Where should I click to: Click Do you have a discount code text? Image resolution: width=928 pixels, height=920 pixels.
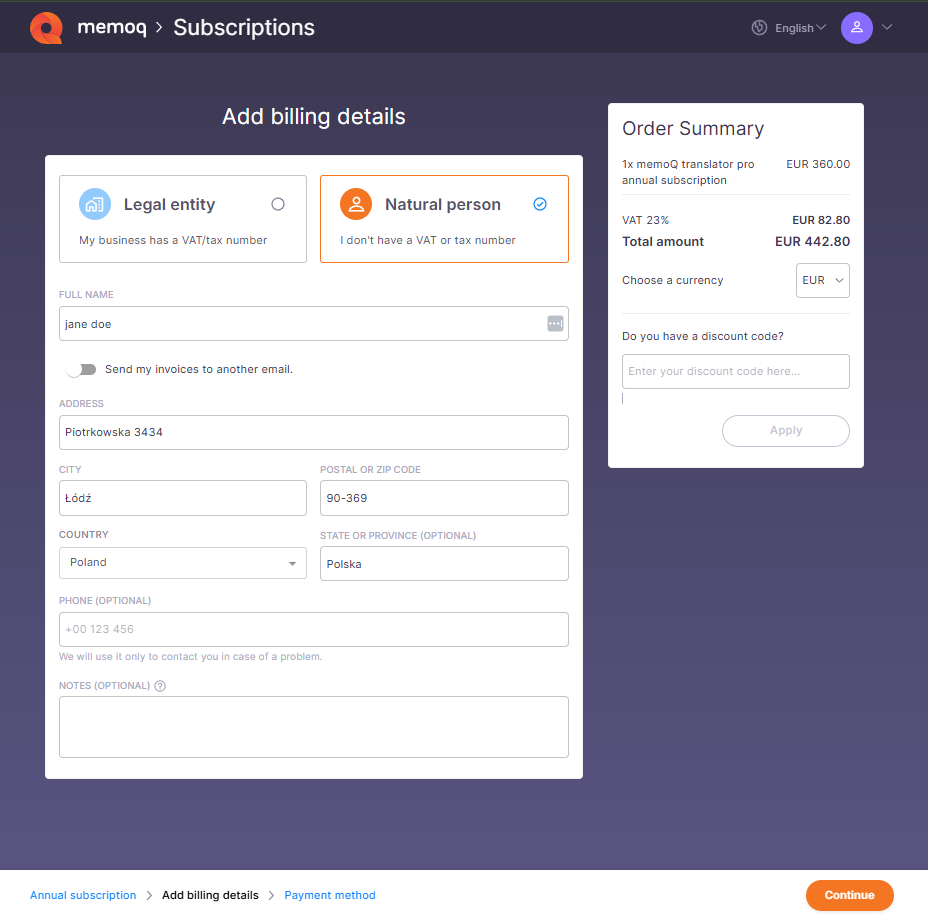tap(703, 336)
